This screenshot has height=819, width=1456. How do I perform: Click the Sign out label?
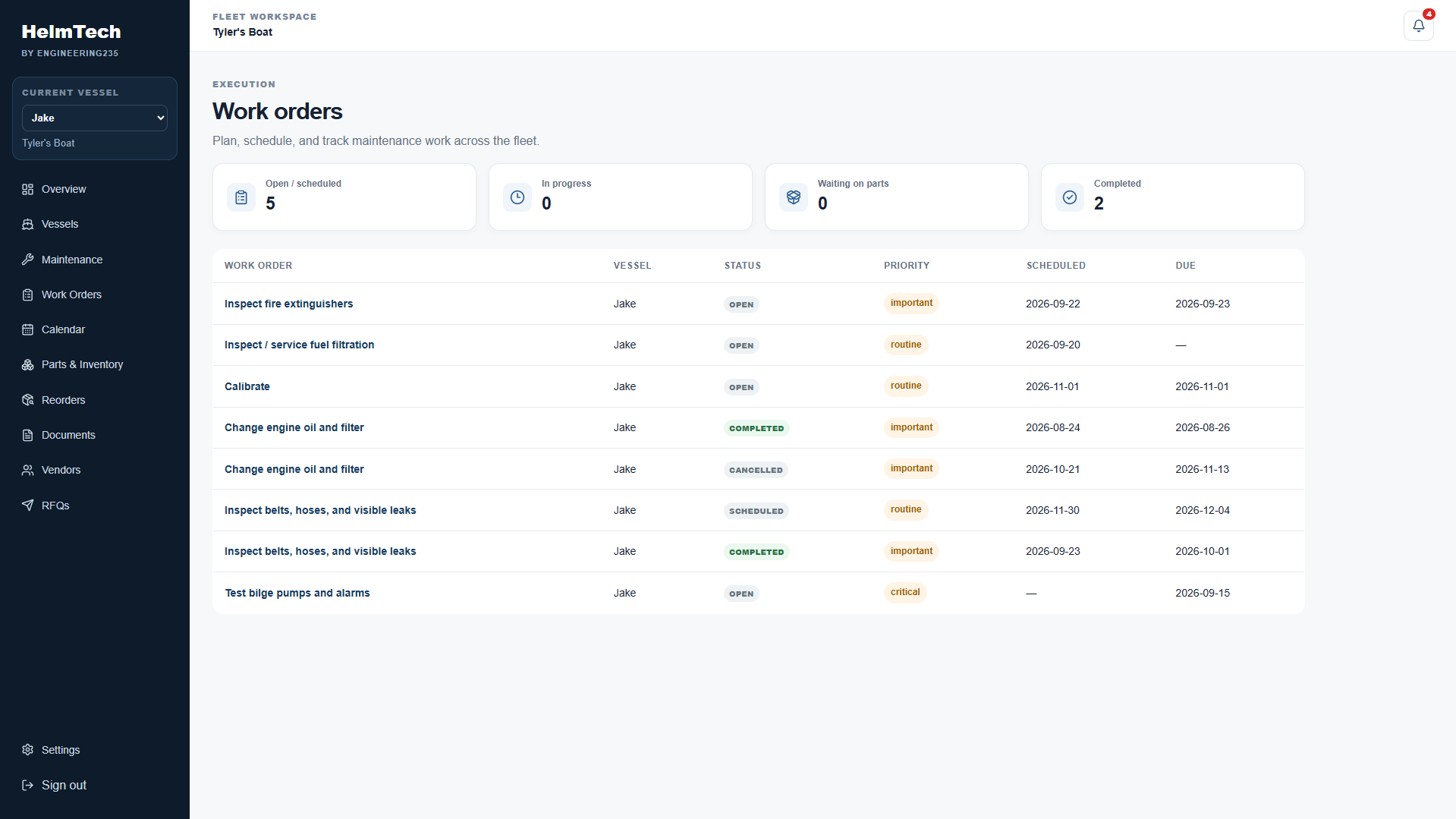(64, 785)
